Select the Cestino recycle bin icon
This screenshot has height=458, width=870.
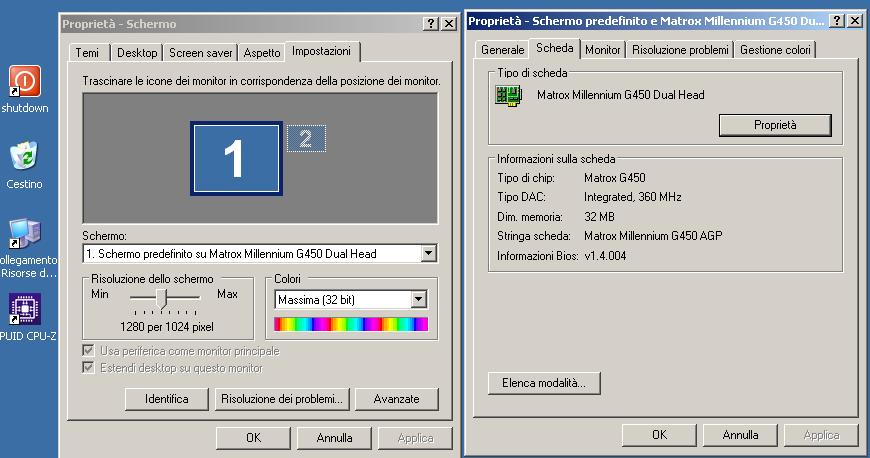(24, 156)
